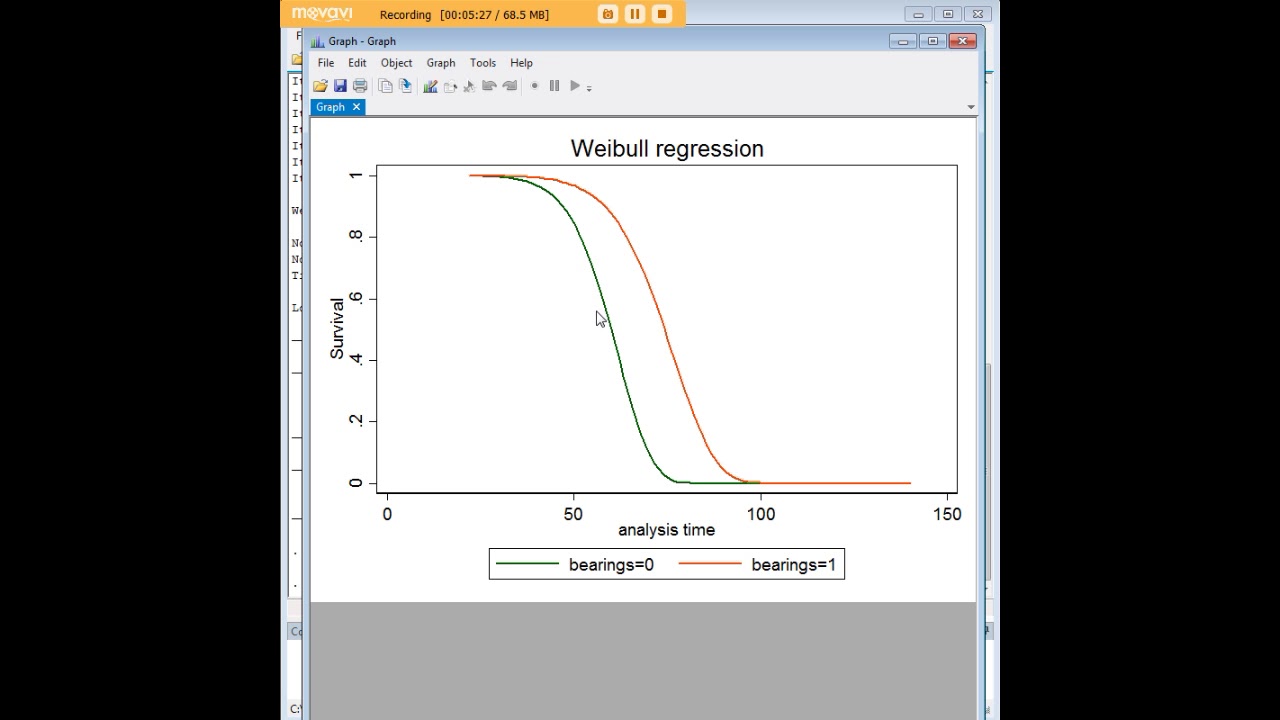Close the Graph window

point(963,41)
